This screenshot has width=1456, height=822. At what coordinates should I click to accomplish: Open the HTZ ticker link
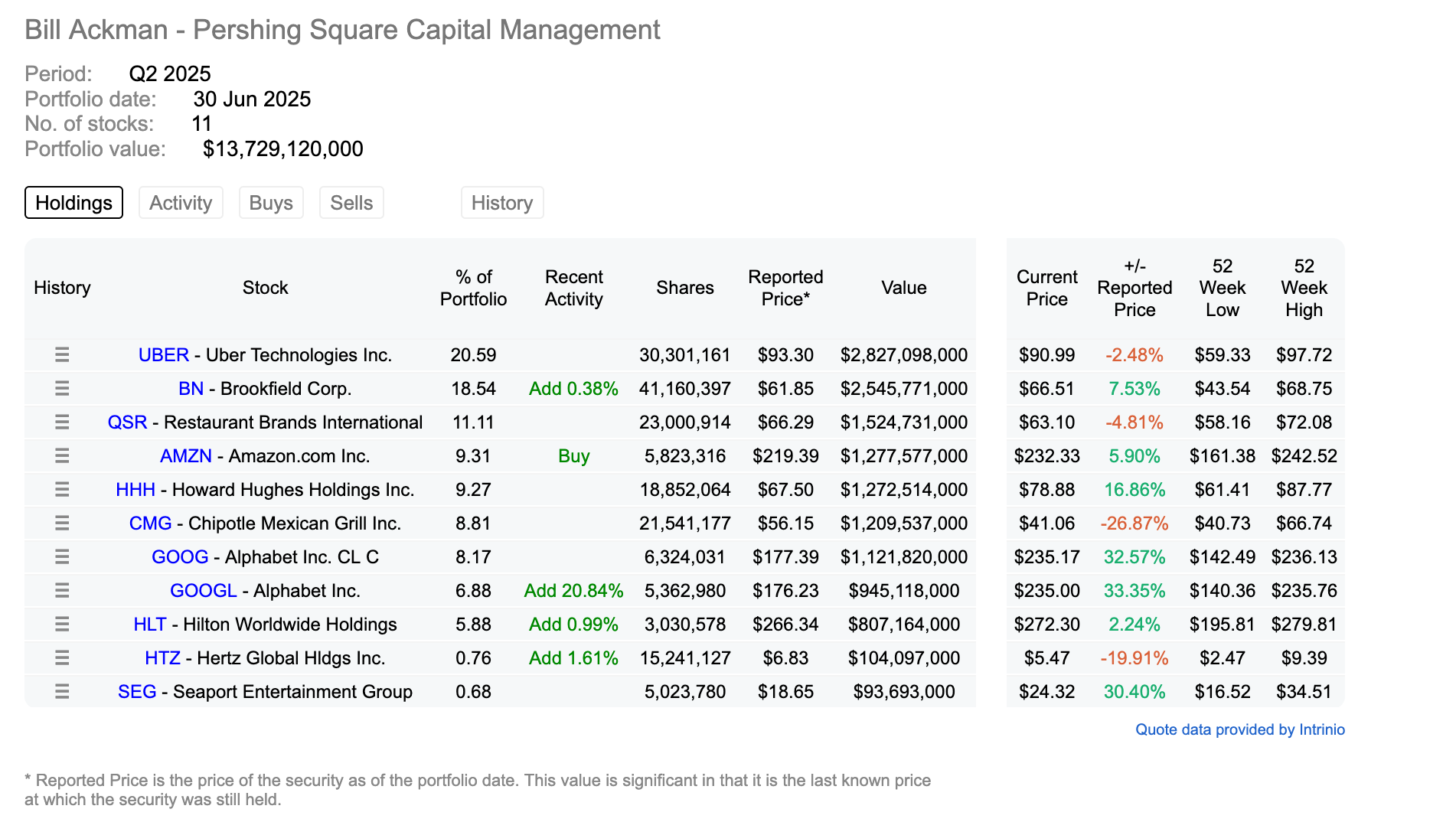[162, 658]
